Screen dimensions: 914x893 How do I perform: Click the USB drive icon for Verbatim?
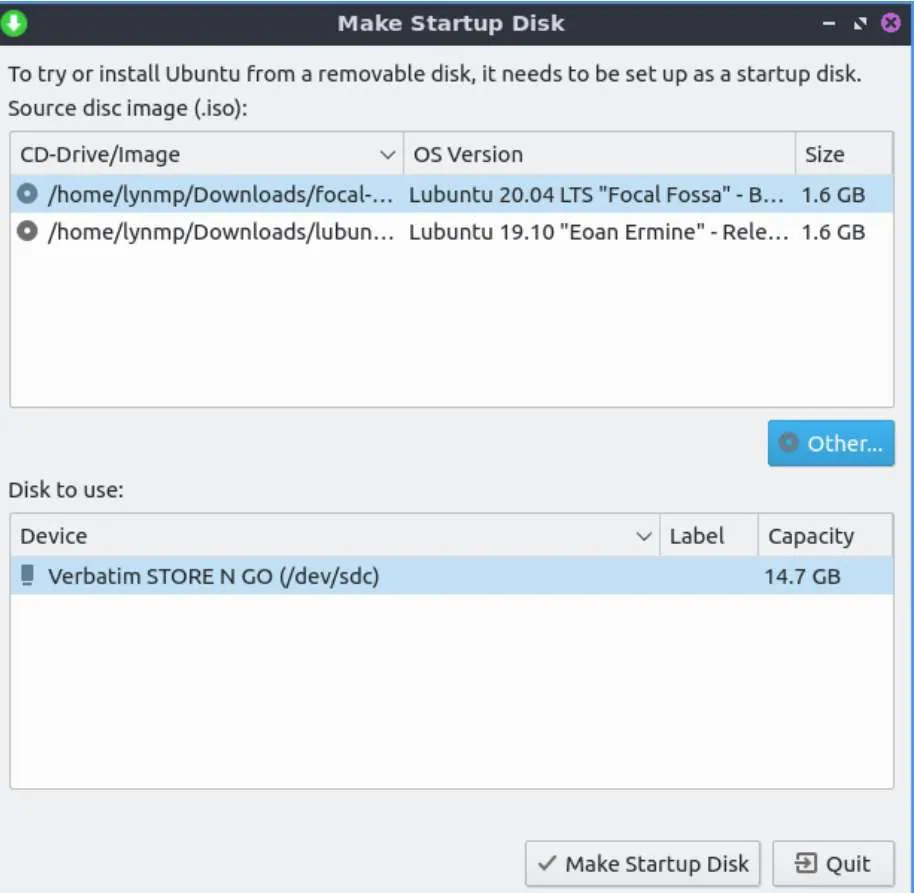click(28, 576)
